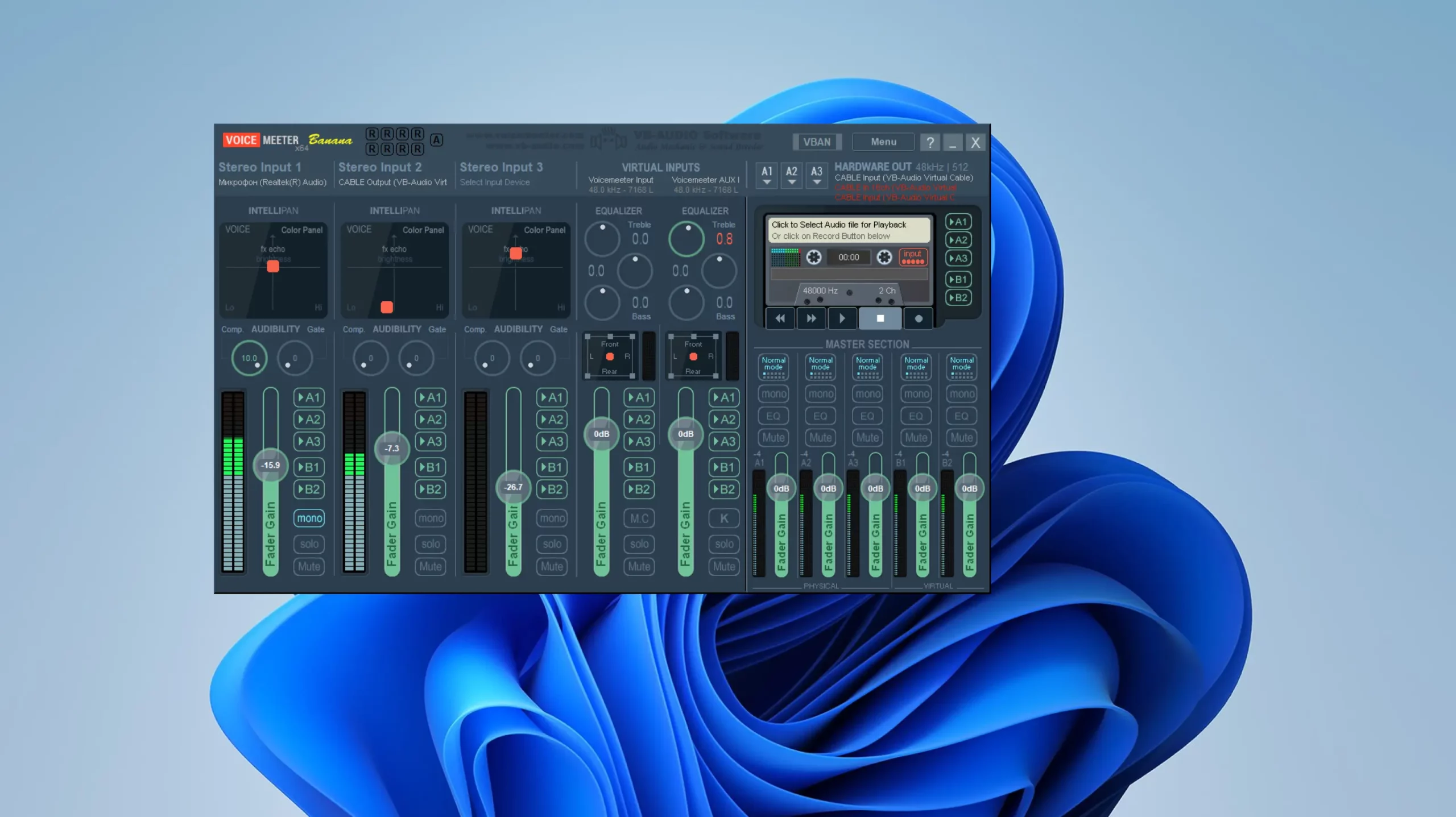The image size is (1456, 817).
Task: Open the VBAN settings
Action: coord(817,142)
